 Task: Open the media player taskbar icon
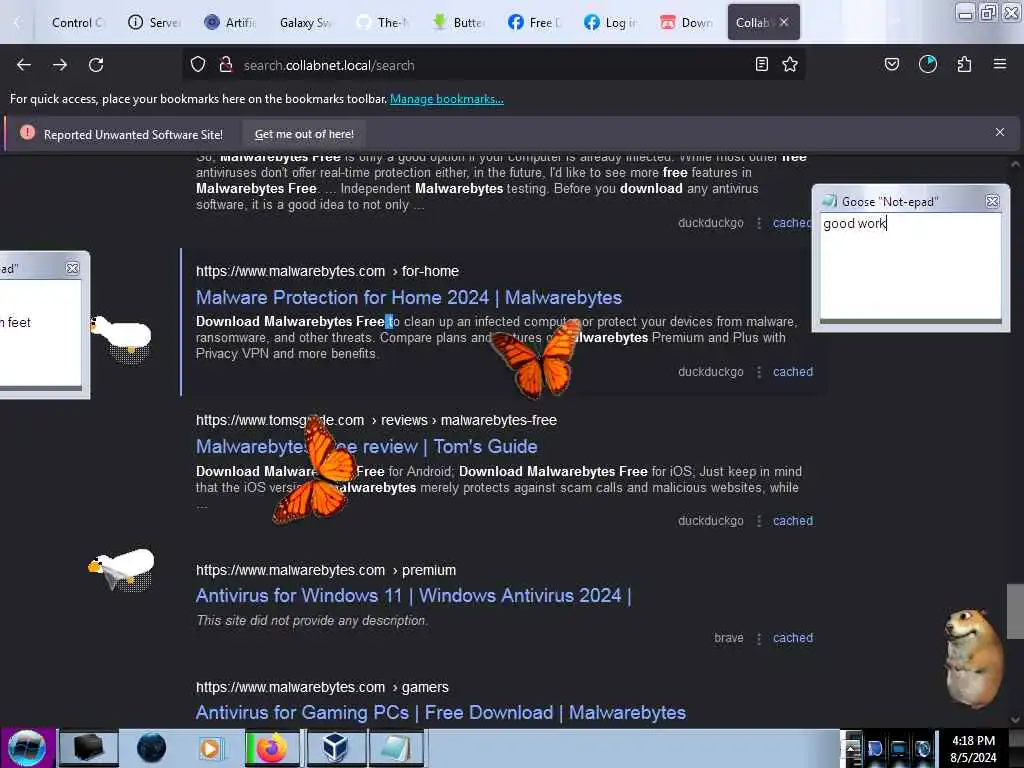pos(210,748)
